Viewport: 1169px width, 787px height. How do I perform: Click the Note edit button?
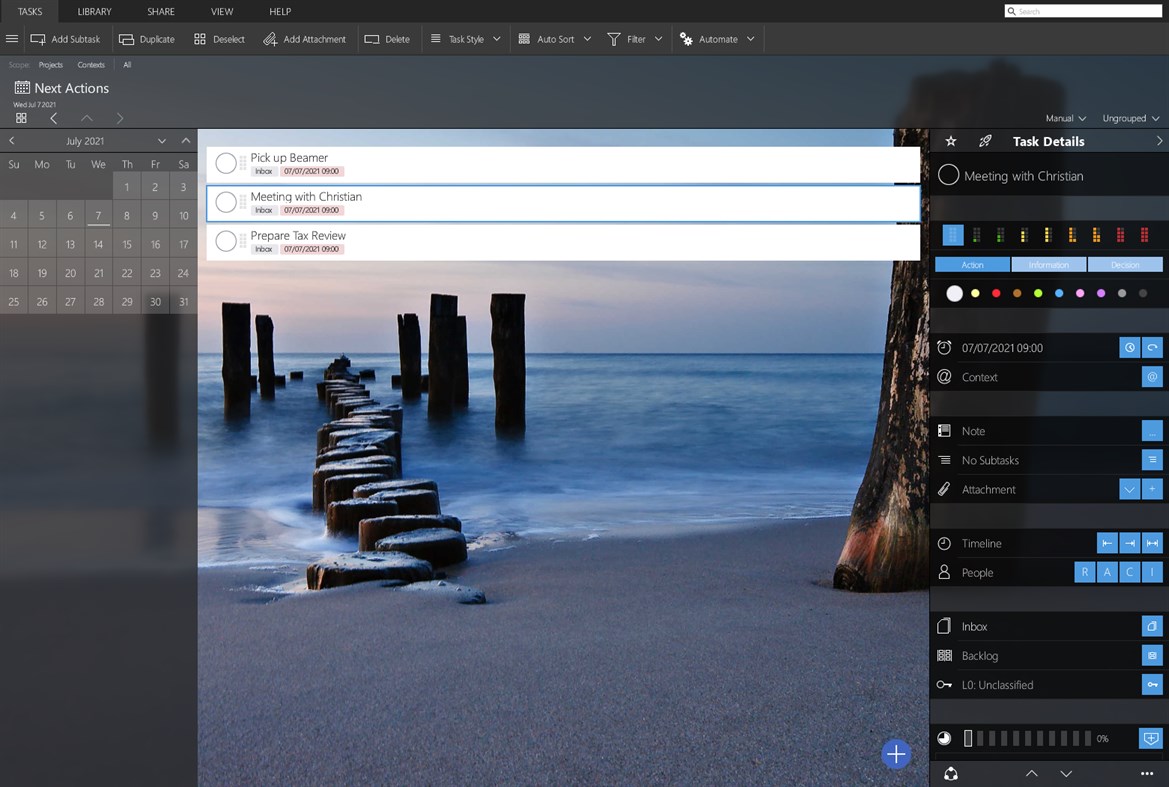pyautogui.click(x=1152, y=431)
